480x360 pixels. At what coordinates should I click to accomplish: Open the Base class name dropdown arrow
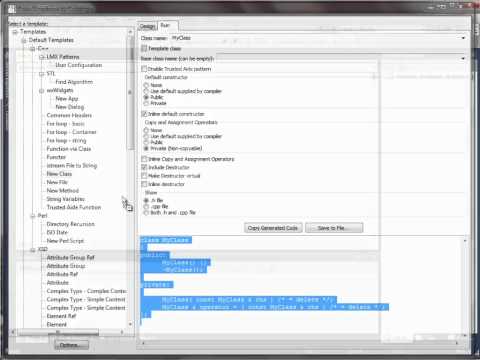click(463, 58)
